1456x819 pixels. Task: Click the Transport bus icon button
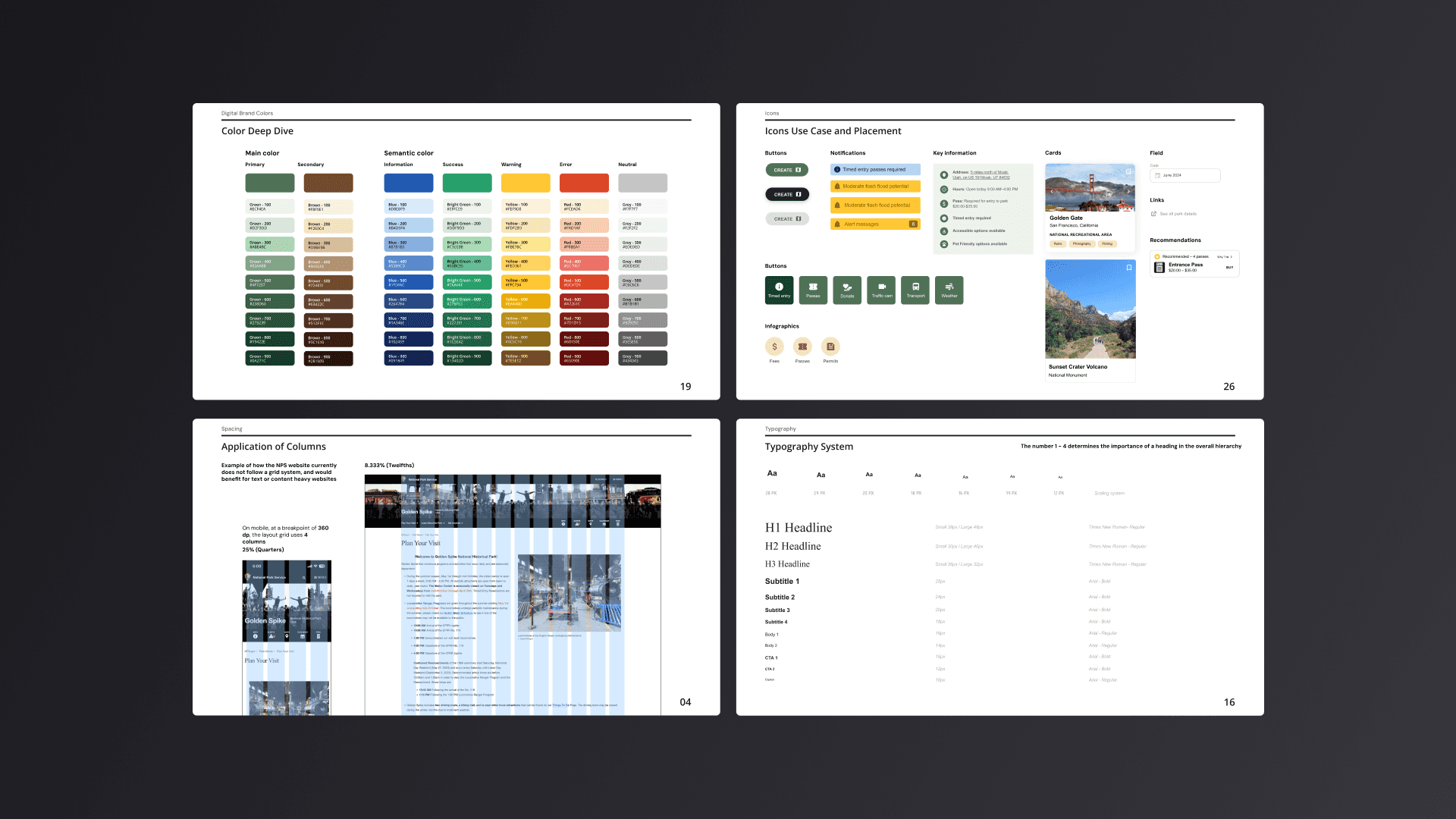click(915, 290)
